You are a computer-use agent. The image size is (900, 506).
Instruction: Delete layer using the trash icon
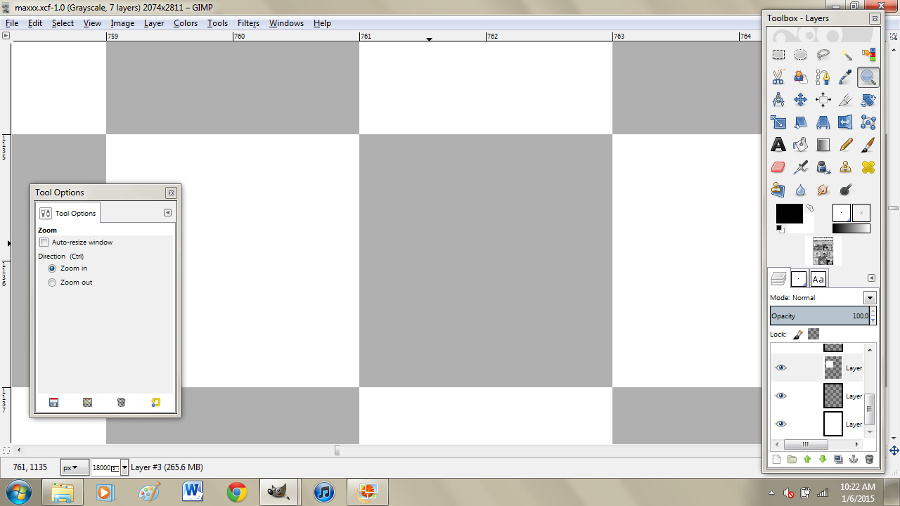[869, 459]
